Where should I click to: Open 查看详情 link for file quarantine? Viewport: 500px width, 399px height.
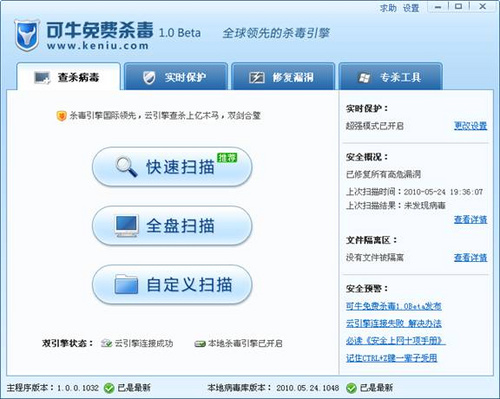[x=470, y=257]
